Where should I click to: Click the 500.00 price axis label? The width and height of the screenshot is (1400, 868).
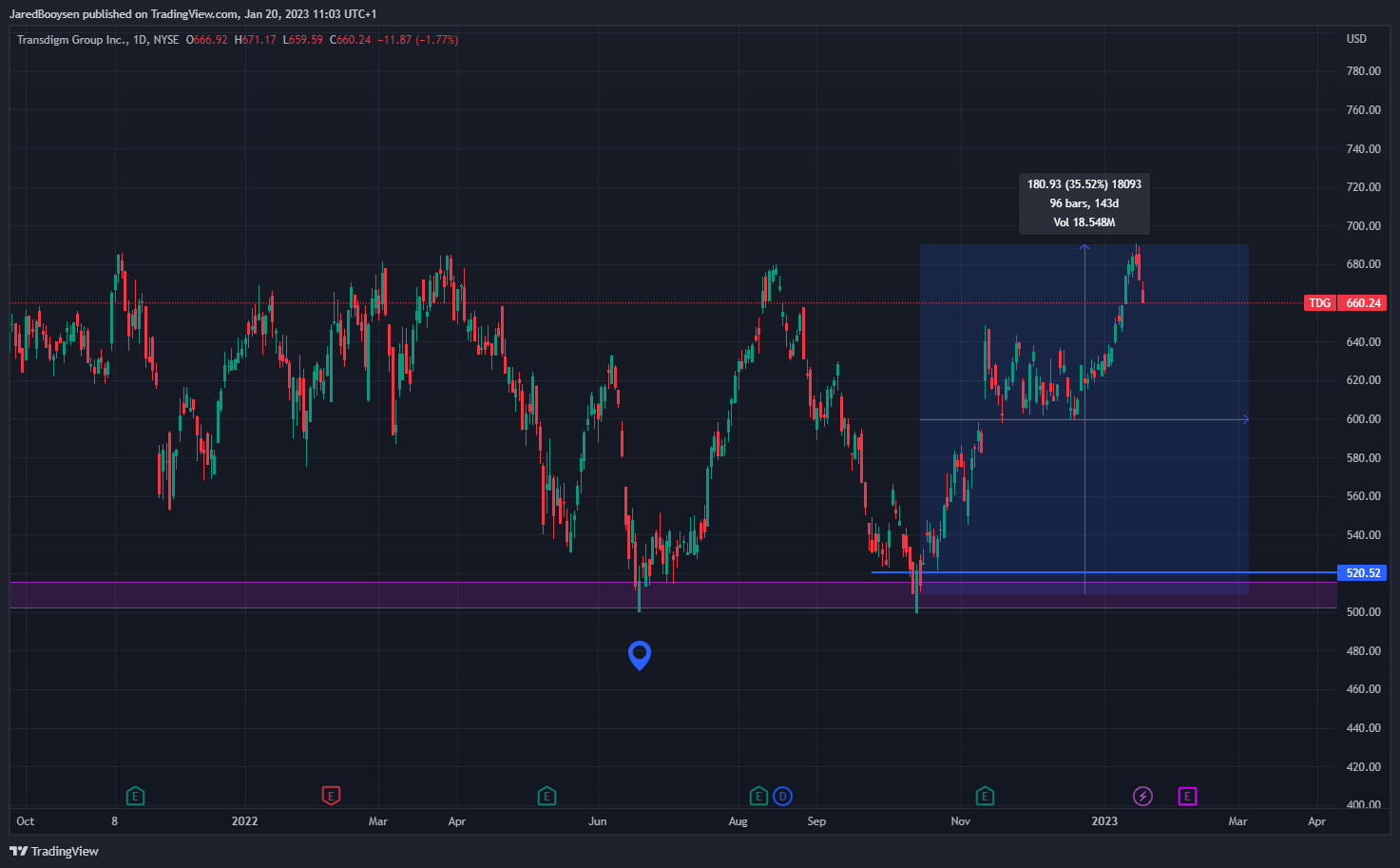tap(1363, 612)
